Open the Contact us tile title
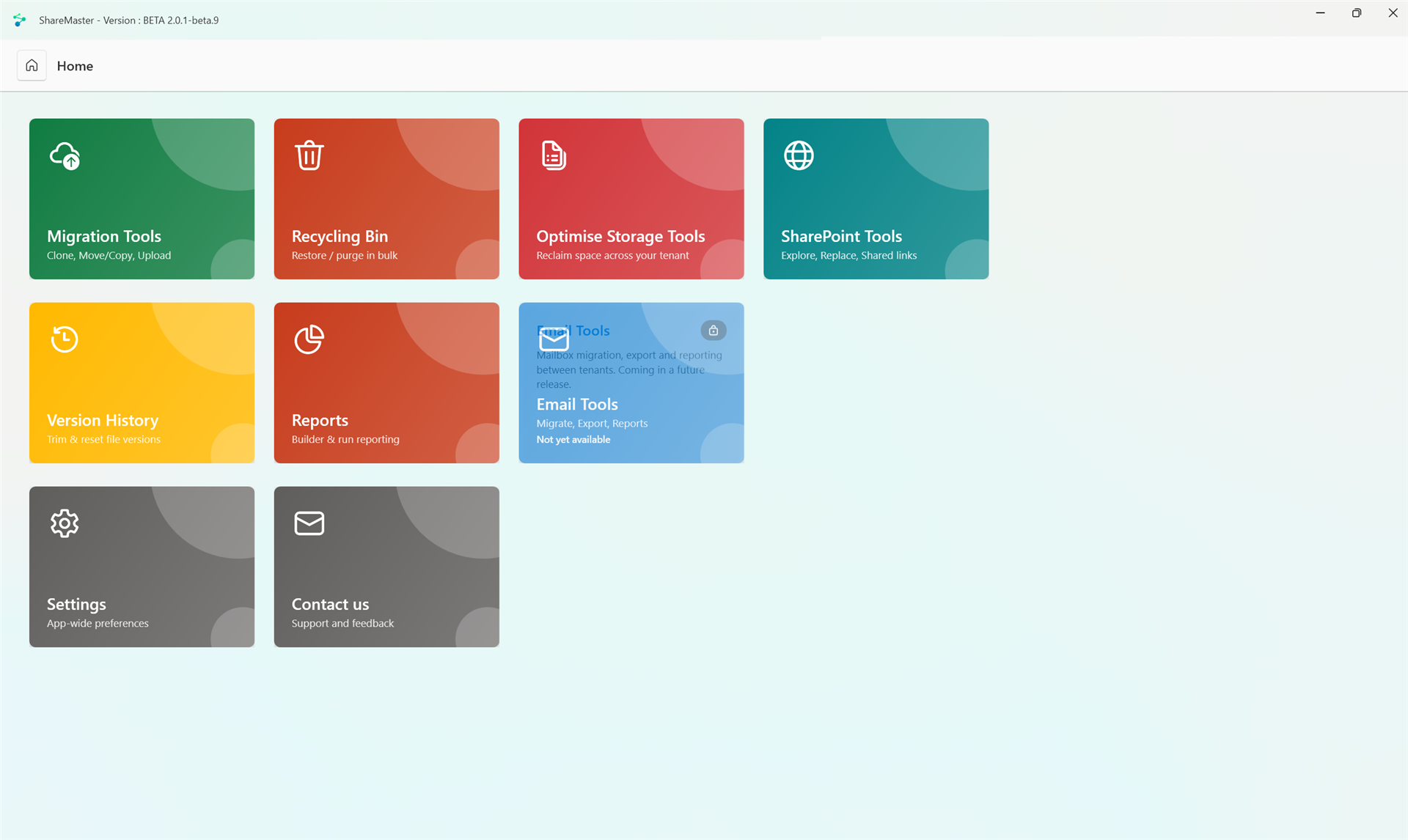 point(330,604)
